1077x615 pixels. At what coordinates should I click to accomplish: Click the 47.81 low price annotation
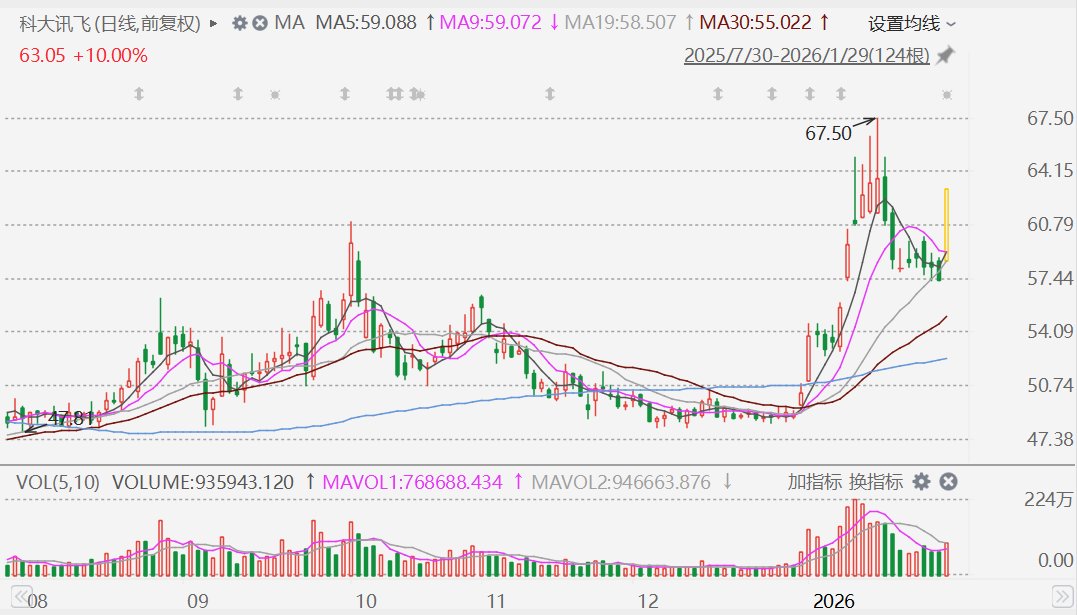pos(71,418)
